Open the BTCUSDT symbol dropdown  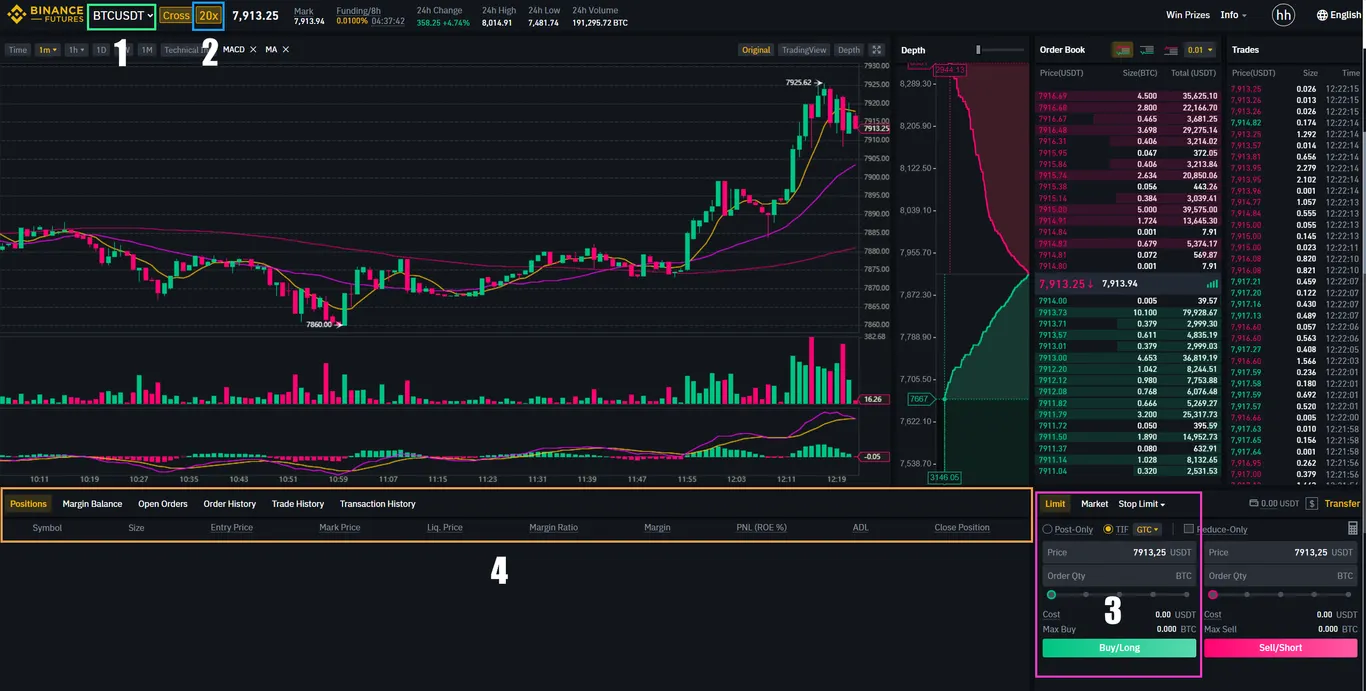coord(122,15)
